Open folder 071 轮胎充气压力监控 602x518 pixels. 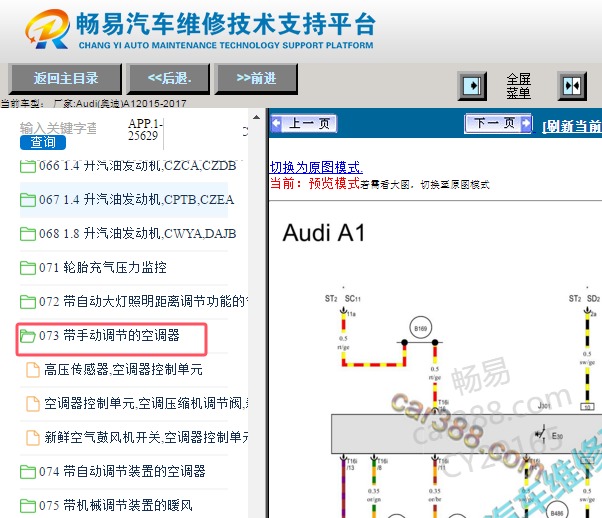pos(103,267)
